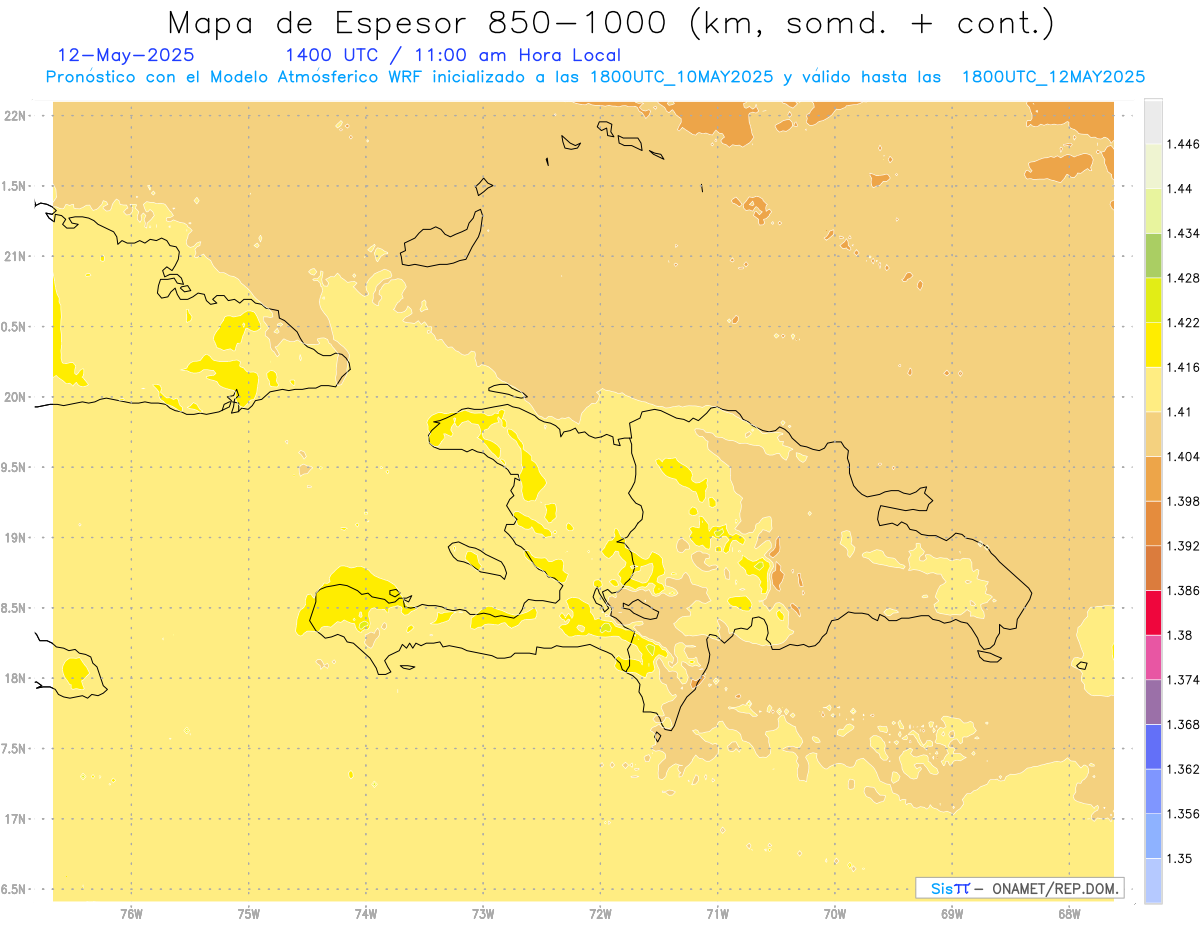Click the colorbar value '1.446'
The image size is (1200, 927).
[1183, 144]
